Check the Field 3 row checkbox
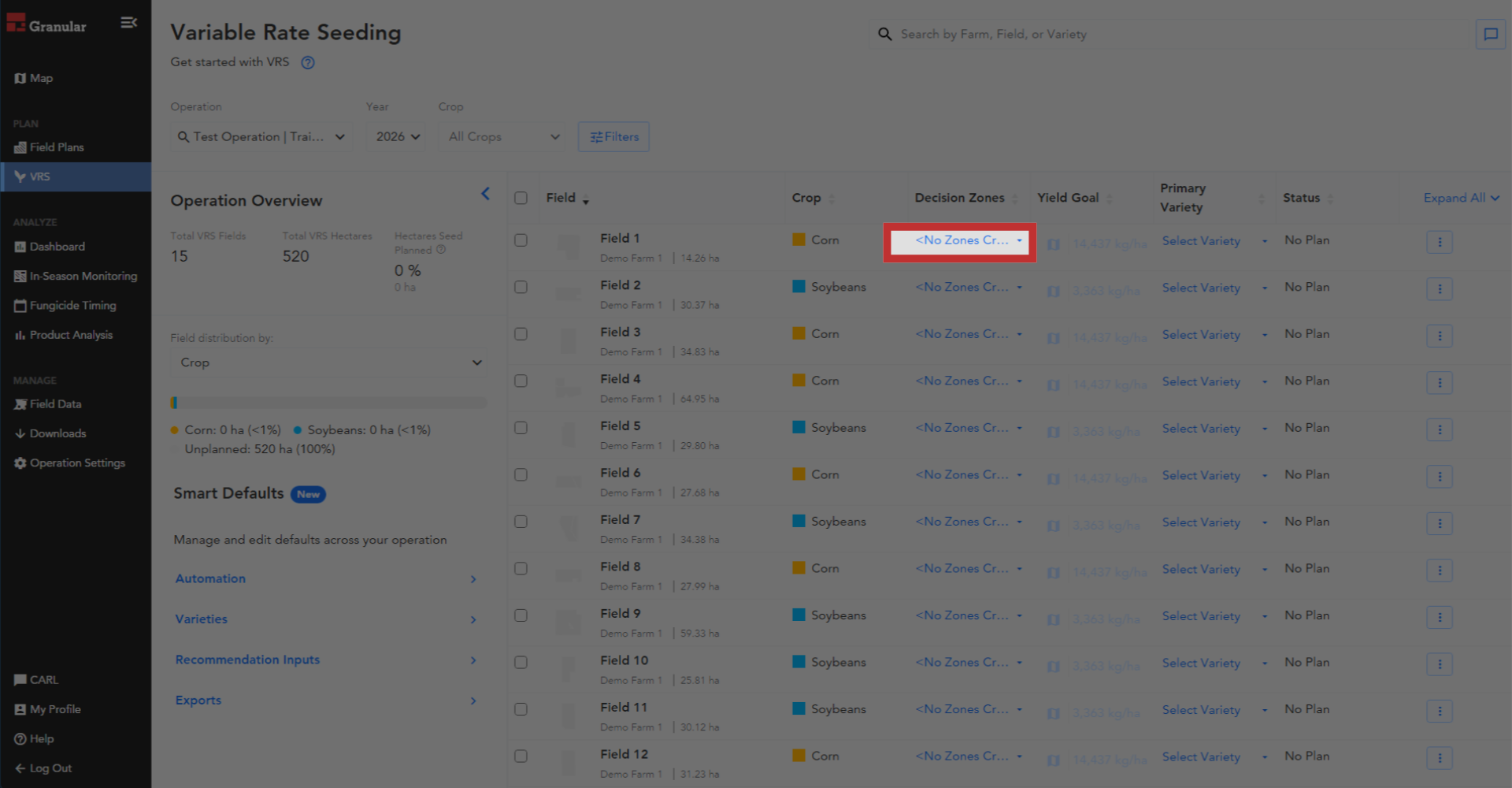1512x788 pixels. pos(521,334)
